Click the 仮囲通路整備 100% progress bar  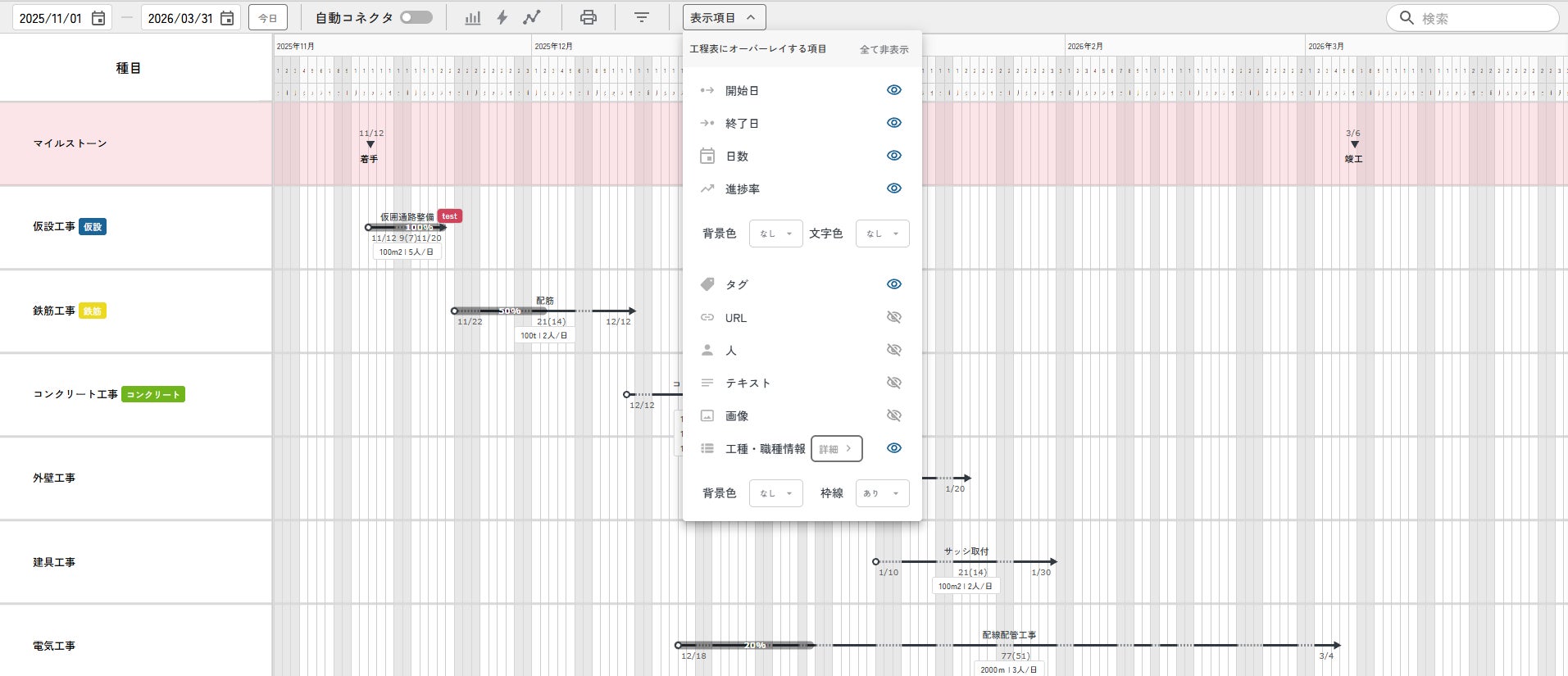coord(406,228)
